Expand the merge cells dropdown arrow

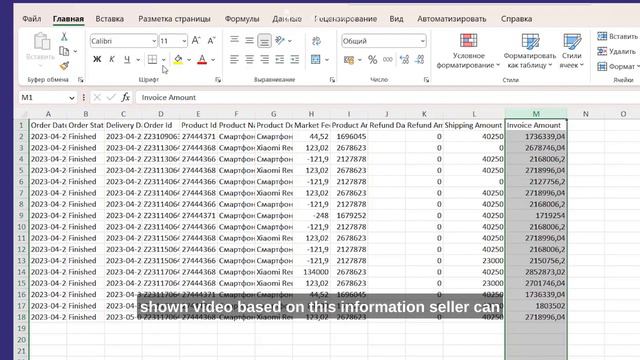point(327,60)
